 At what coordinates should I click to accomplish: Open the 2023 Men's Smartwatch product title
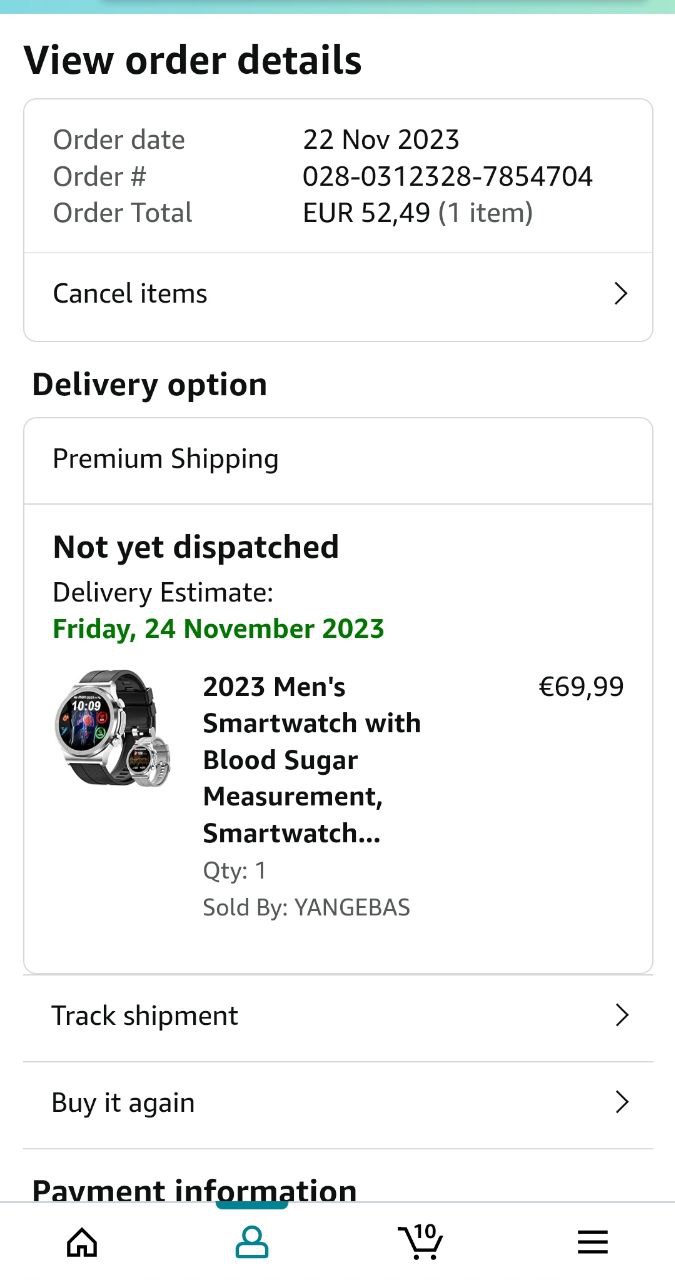tap(311, 760)
